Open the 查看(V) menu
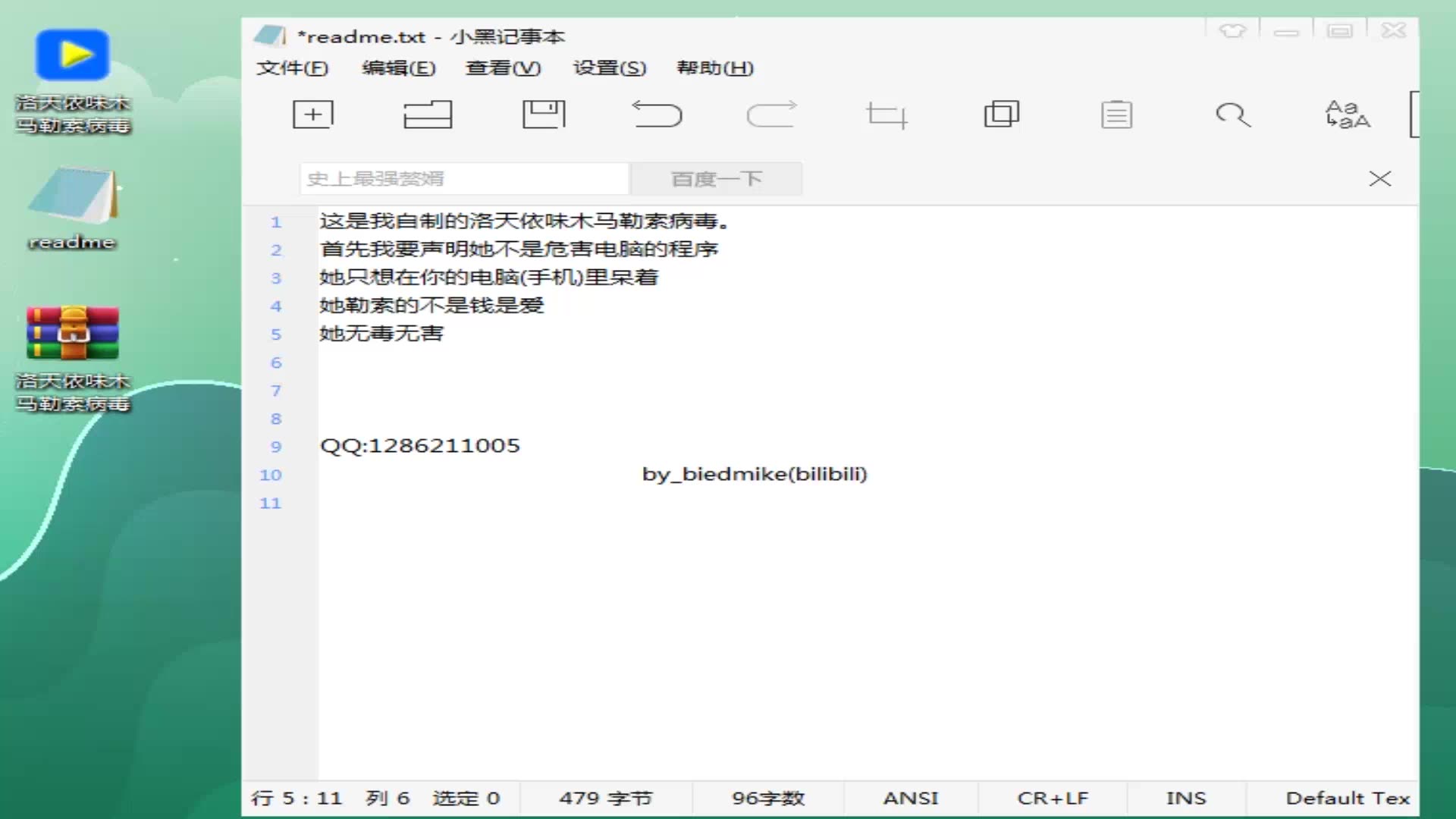This screenshot has width=1456, height=819. (x=503, y=68)
